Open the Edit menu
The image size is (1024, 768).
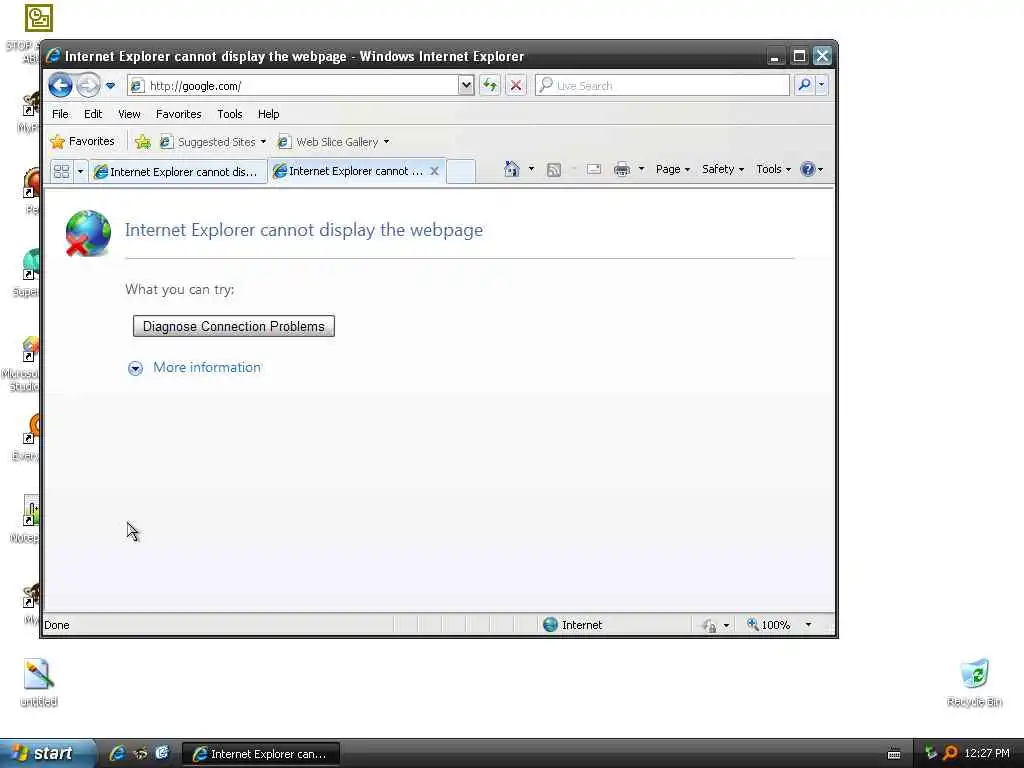(93, 114)
